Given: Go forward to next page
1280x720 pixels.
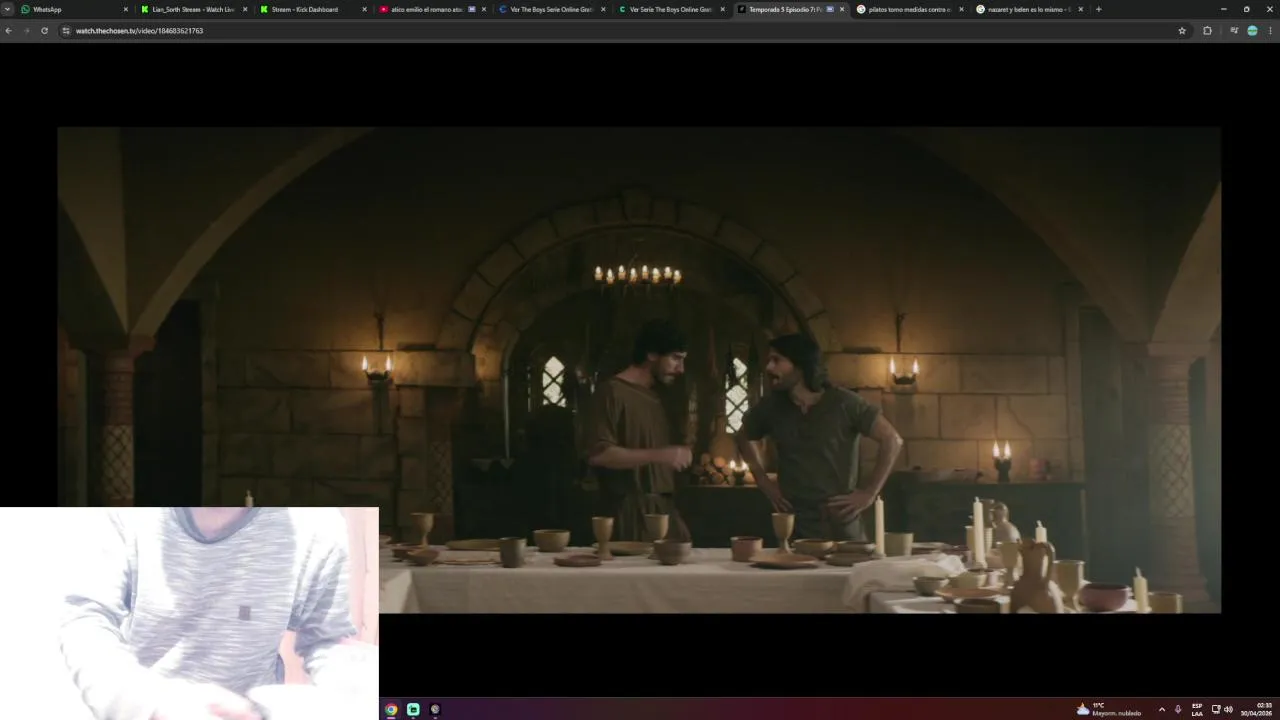Looking at the screenshot, I should [26, 31].
